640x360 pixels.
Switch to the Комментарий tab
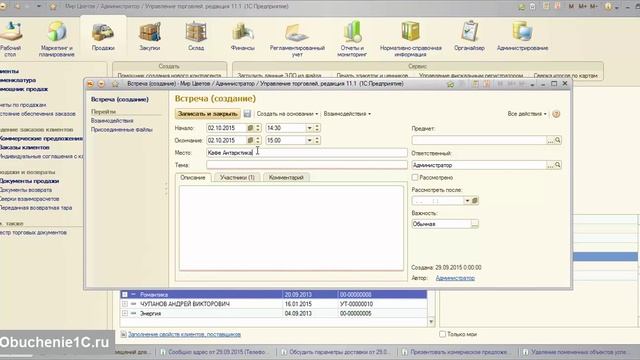tap(286, 178)
